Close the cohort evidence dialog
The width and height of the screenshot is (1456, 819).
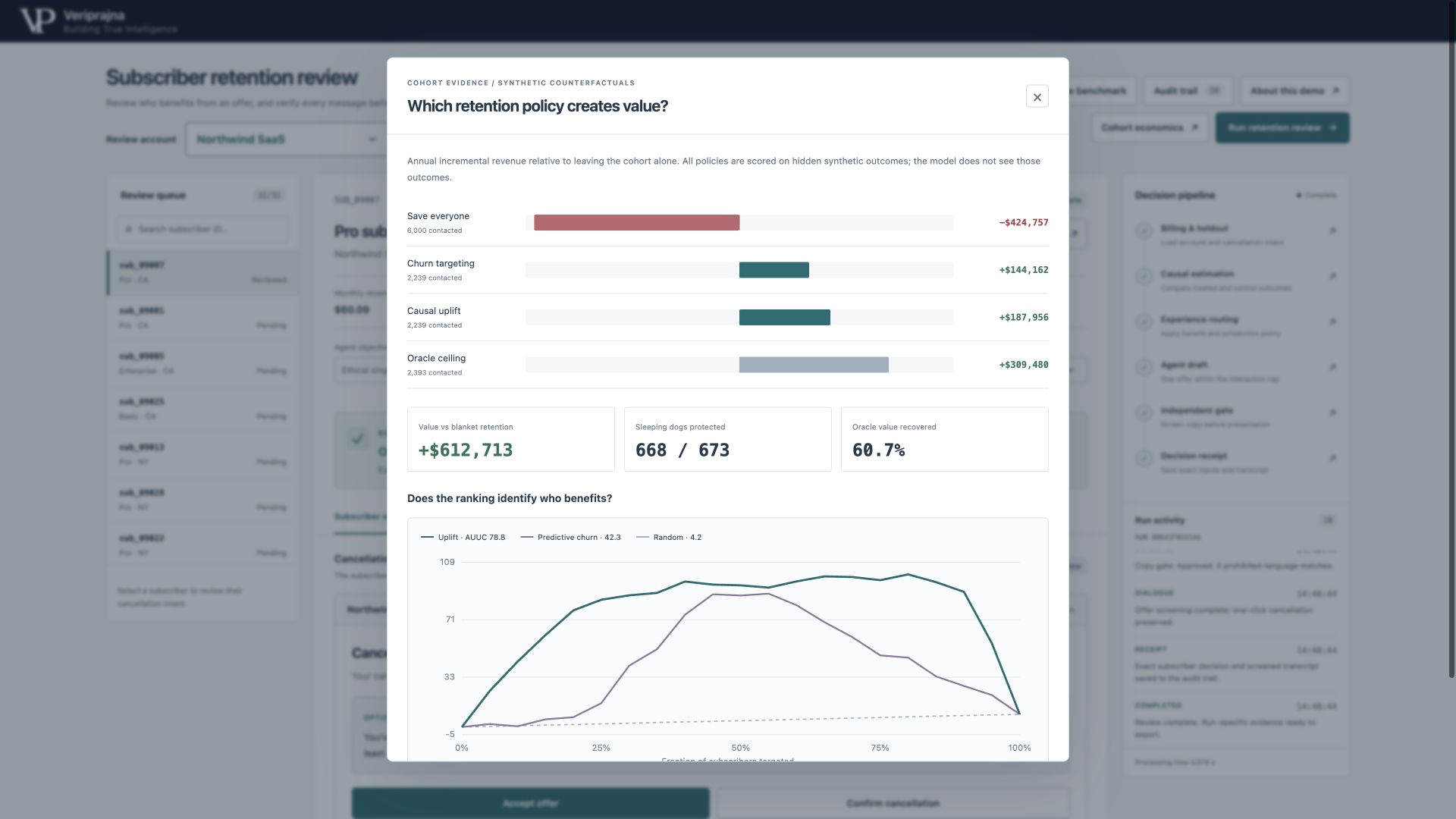(1037, 96)
